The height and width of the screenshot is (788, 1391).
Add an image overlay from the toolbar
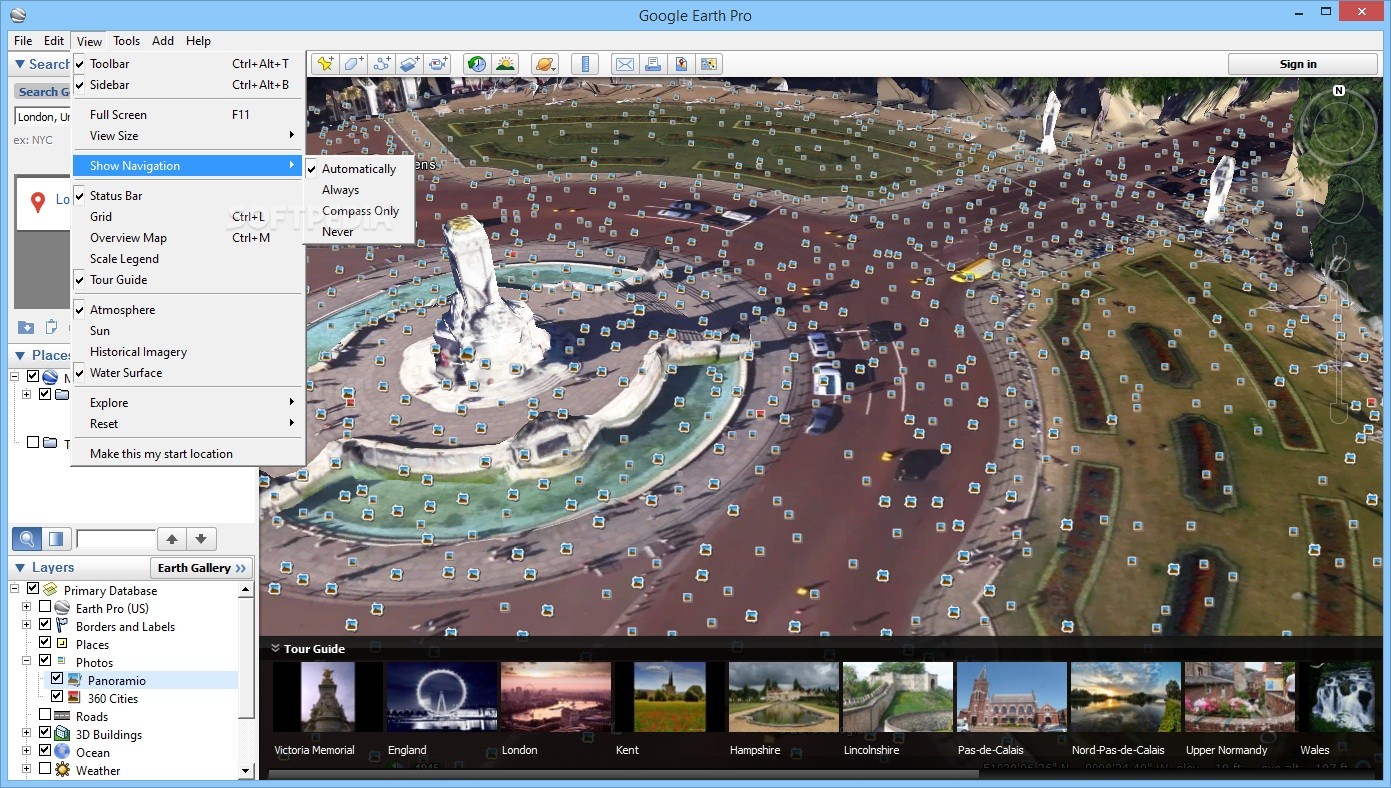(x=409, y=64)
